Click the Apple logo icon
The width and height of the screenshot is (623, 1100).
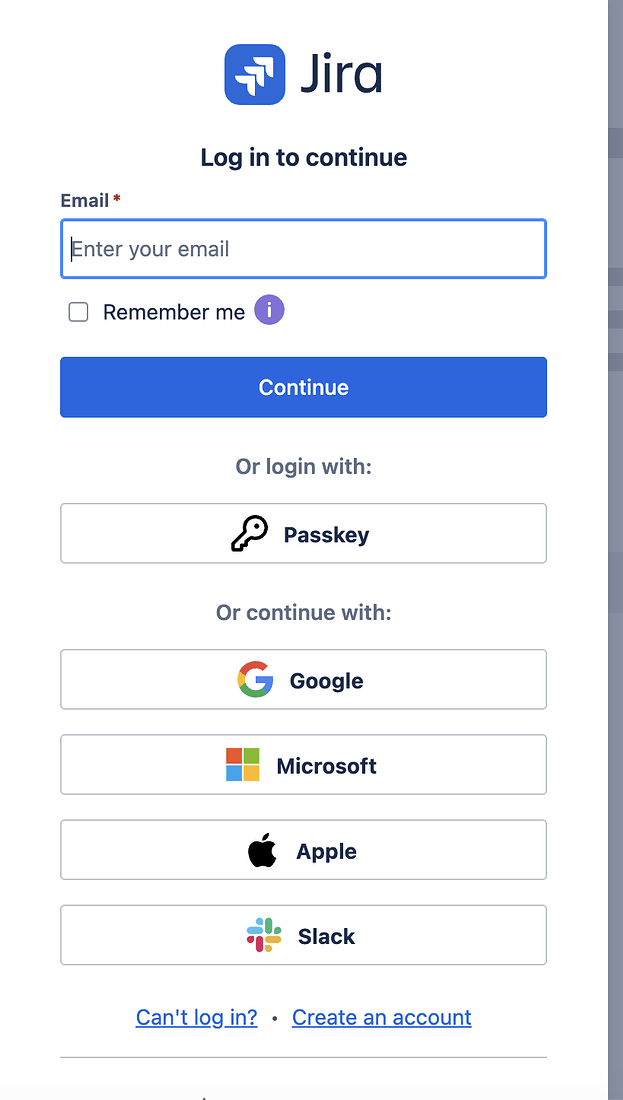(x=262, y=851)
